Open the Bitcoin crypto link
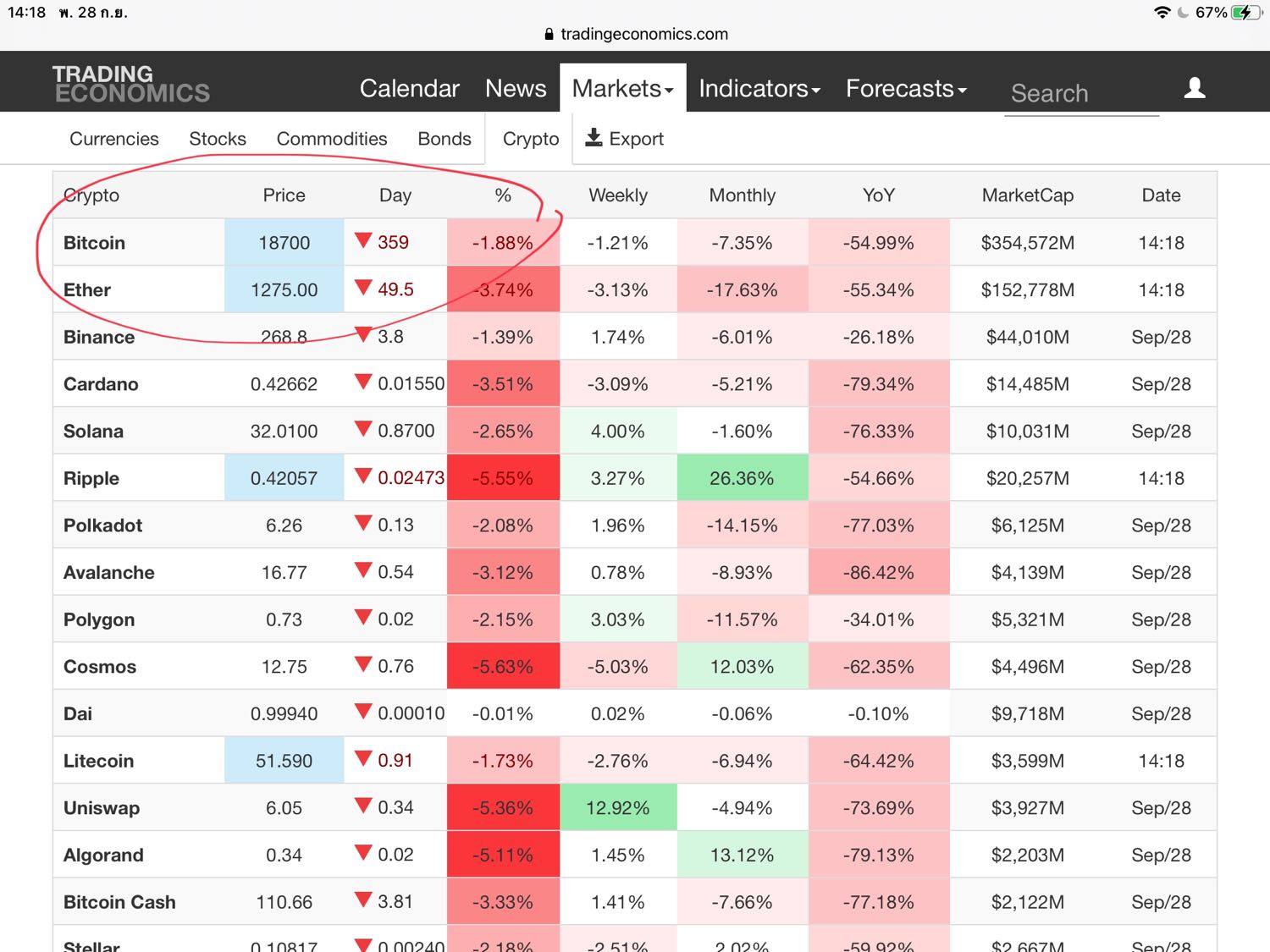Screen dimensions: 1270x952 (94, 243)
